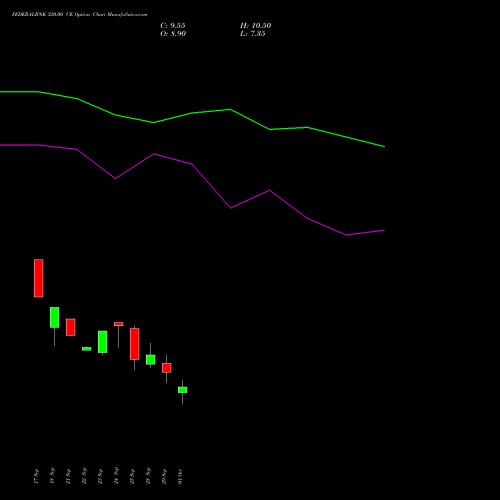Select the last green candlestick above 01 Oct
Viewport: 500px width, 500px height.
pyautogui.click(x=183, y=390)
